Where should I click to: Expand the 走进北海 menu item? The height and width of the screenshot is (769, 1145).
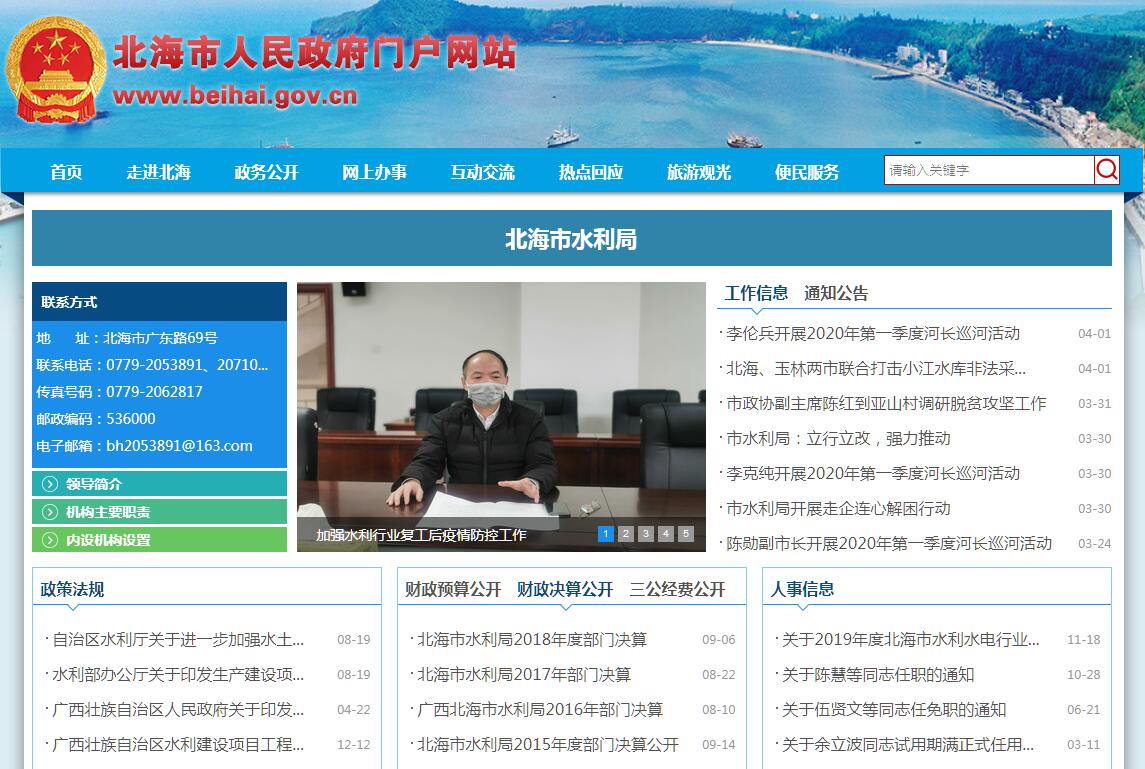[x=158, y=172]
